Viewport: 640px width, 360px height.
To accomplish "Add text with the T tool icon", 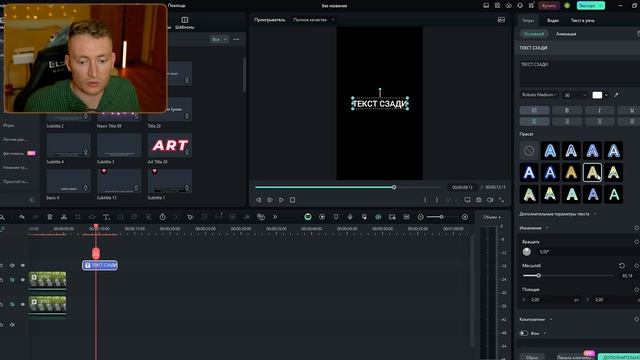I will tap(106, 217).
